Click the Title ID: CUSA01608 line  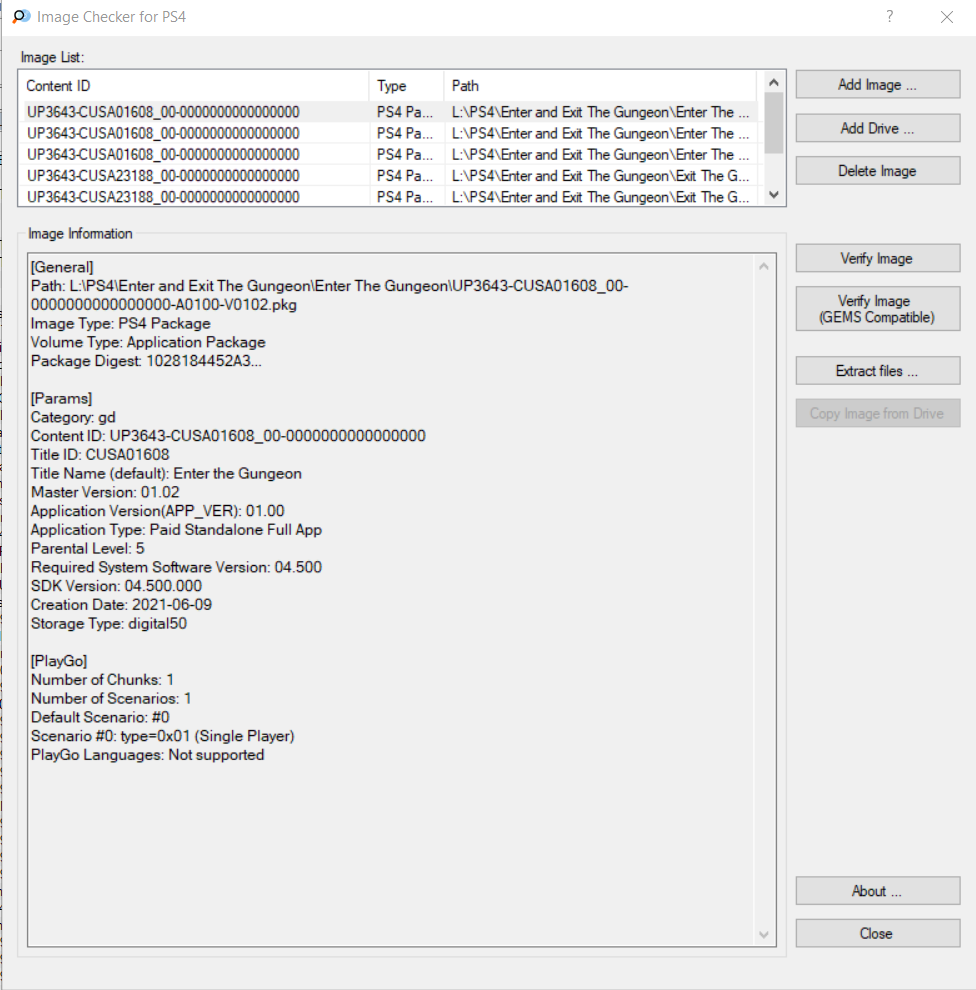pyautogui.click(x=100, y=455)
